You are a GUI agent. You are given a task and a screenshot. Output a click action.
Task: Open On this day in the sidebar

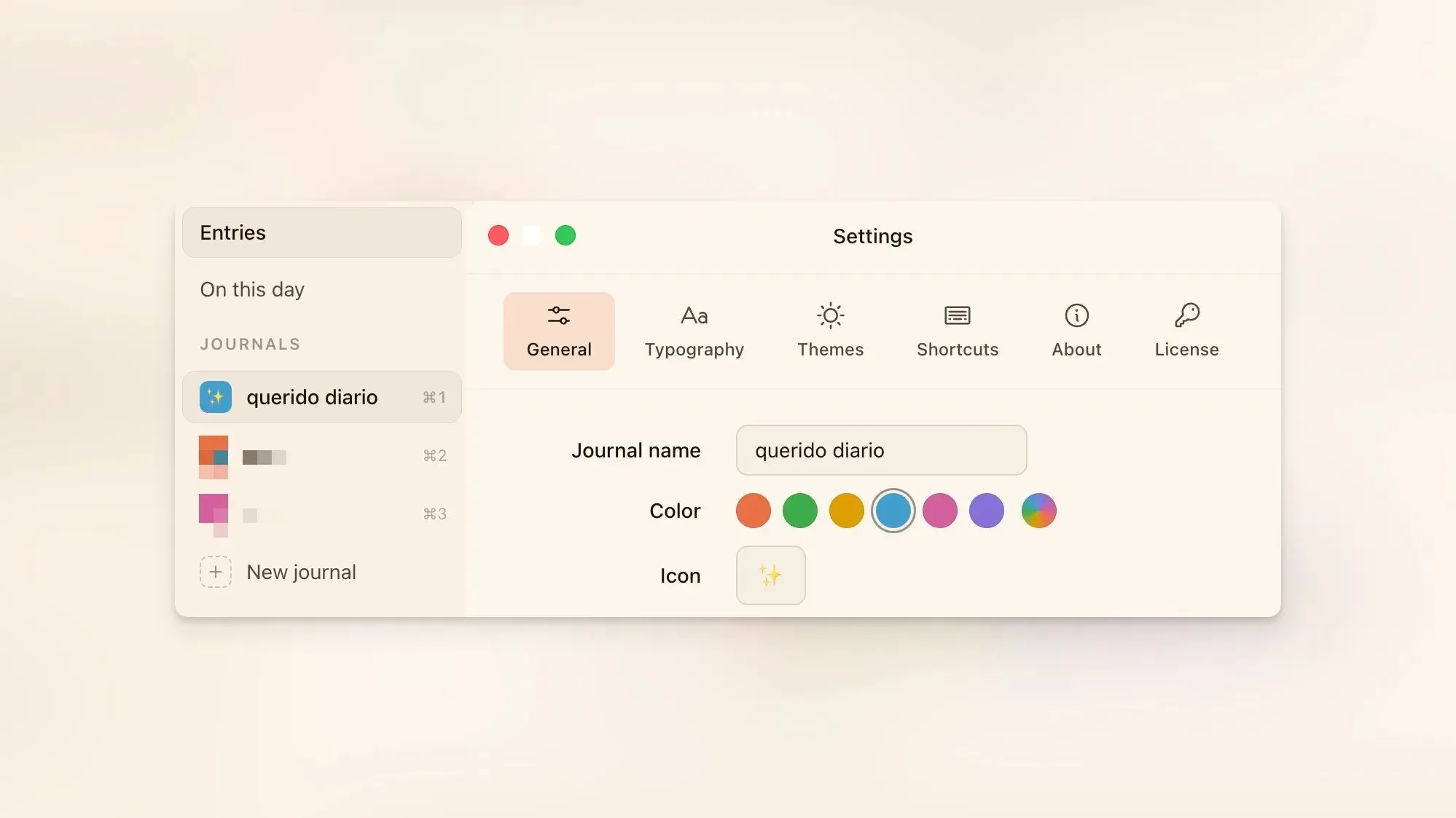[x=252, y=290]
